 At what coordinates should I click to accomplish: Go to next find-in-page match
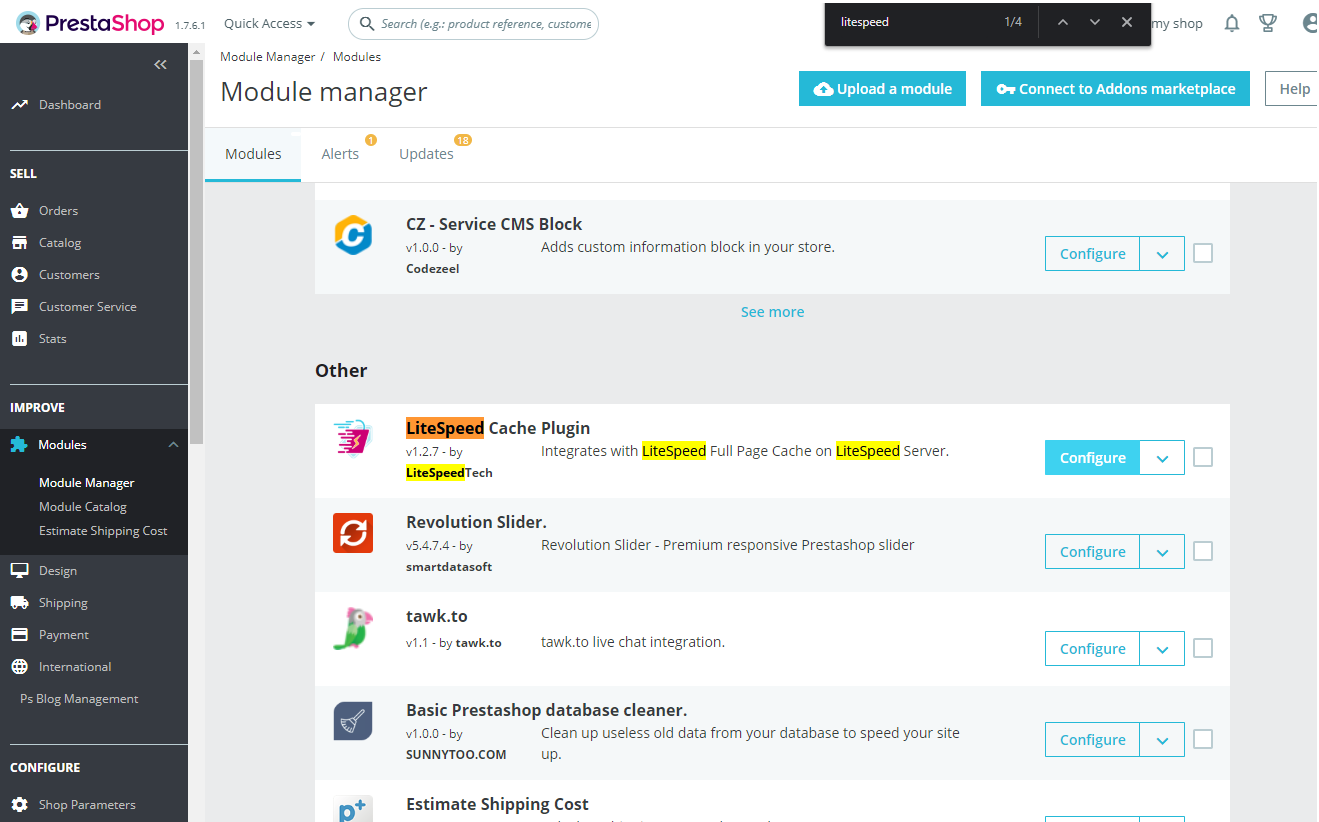coord(1095,22)
